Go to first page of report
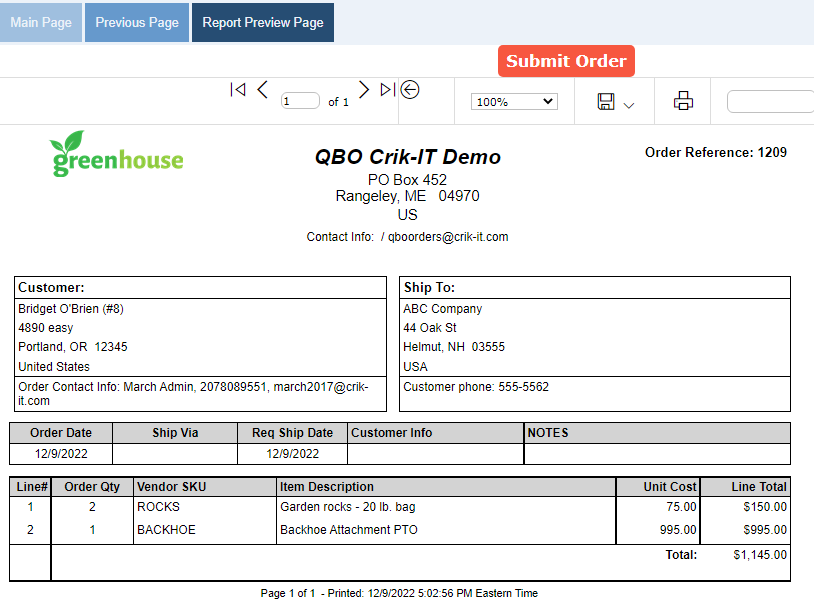The height and width of the screenshot is (610, 814). (x=238, y=90)
